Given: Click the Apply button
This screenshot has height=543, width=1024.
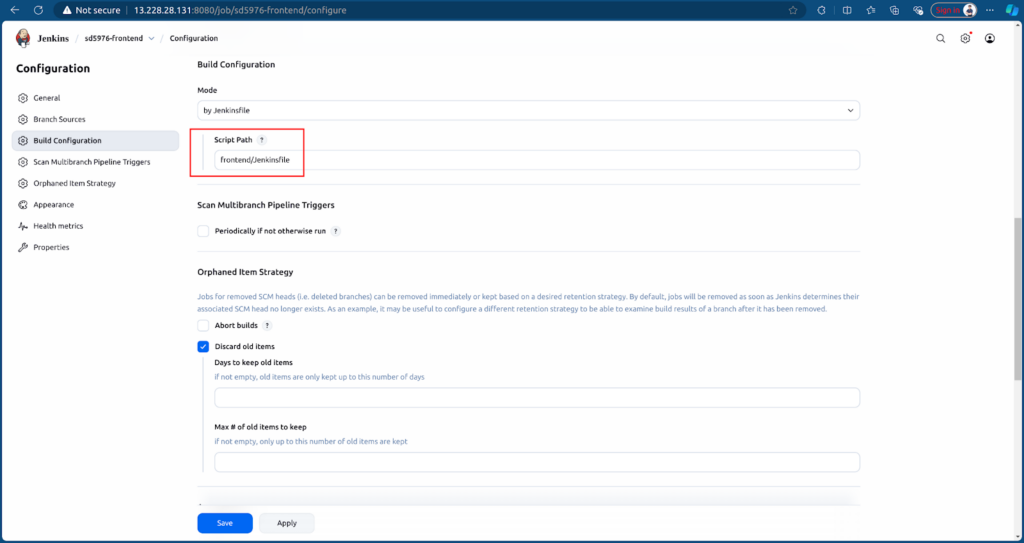Looking at the screenshot, I should [287, 523].
